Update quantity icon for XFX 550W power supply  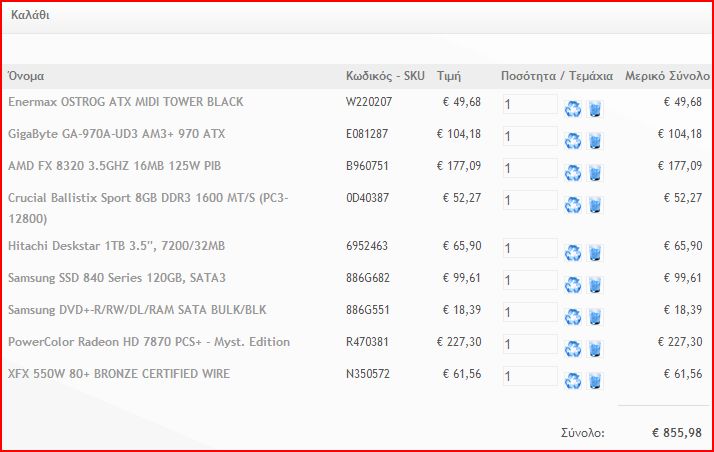pos(573,381)
